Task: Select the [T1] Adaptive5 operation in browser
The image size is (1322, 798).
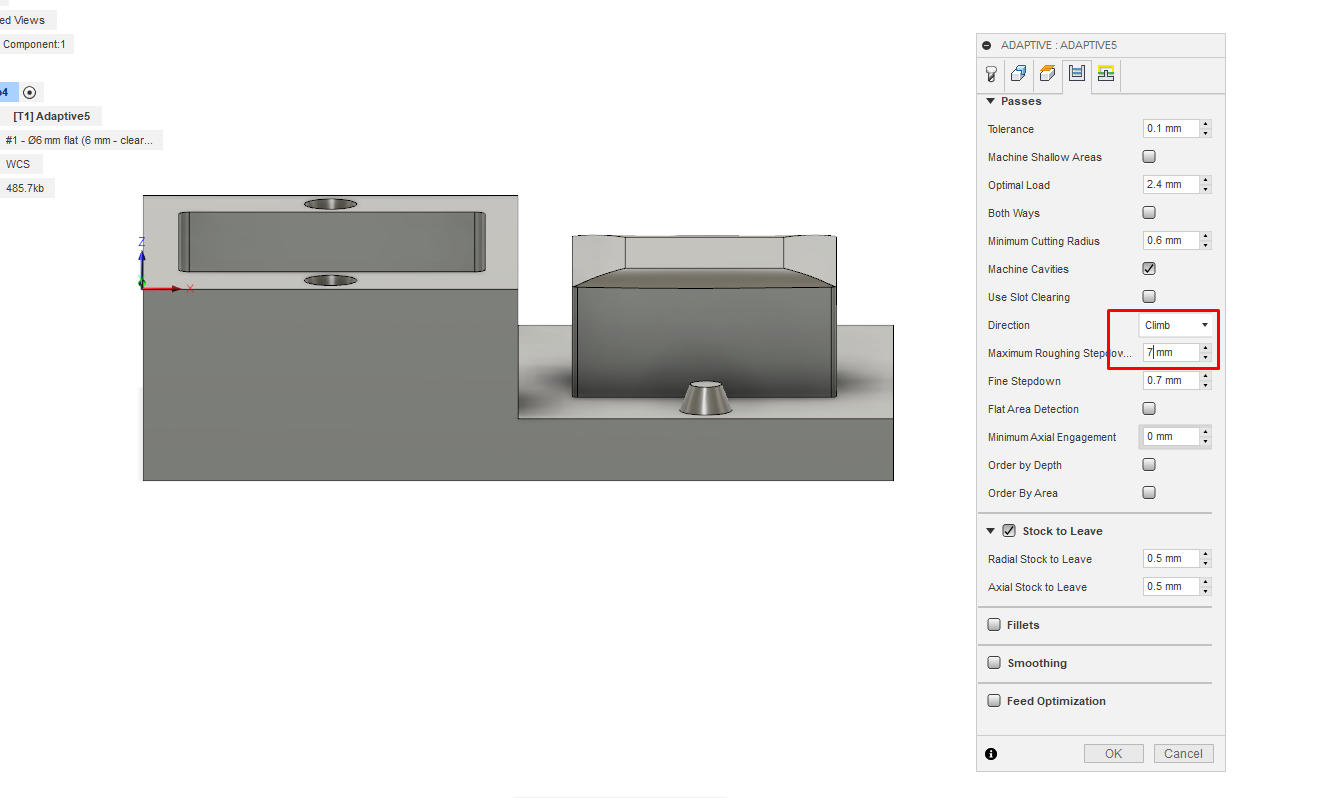Action: pyautogui.click(x=52, y=116)
